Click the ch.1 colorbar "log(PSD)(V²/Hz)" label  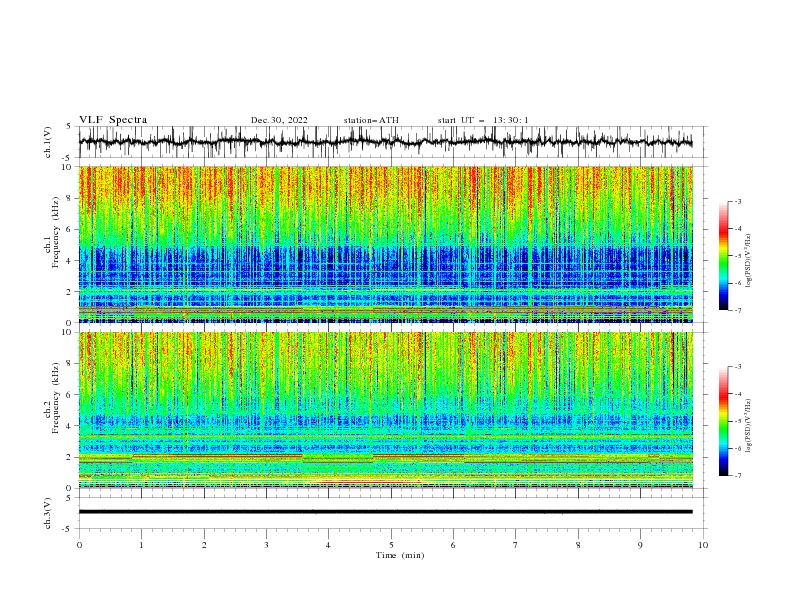(x=749, y=261)
